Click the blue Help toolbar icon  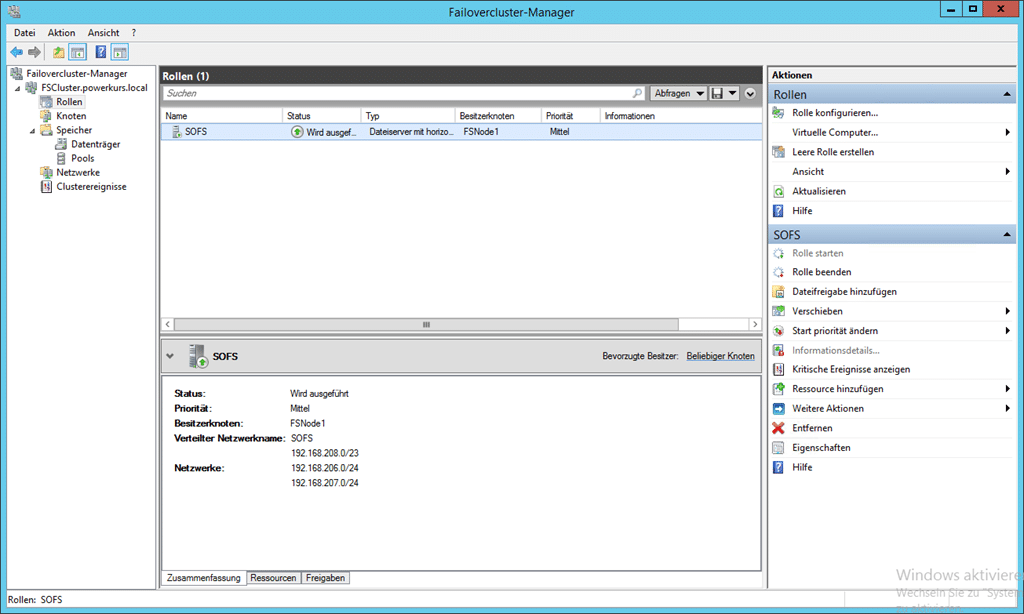tap(101, 52)
